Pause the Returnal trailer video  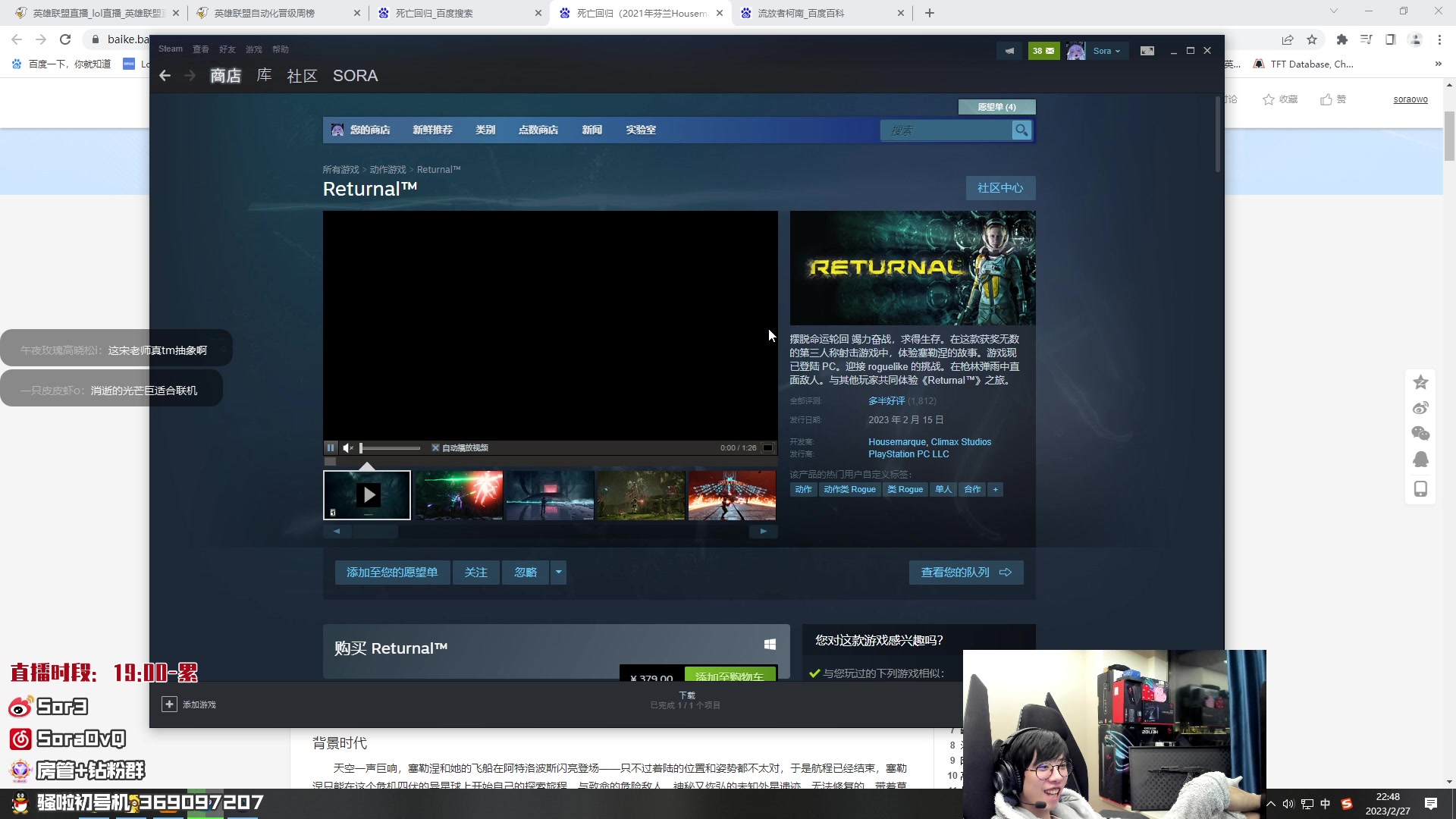tap(331, 448)
